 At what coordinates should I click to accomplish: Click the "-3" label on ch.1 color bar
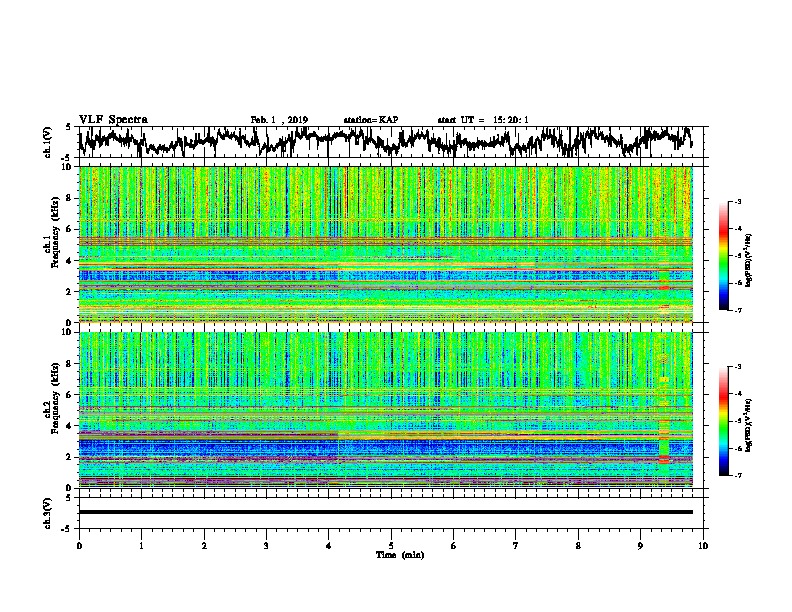[x=737, y=201]
